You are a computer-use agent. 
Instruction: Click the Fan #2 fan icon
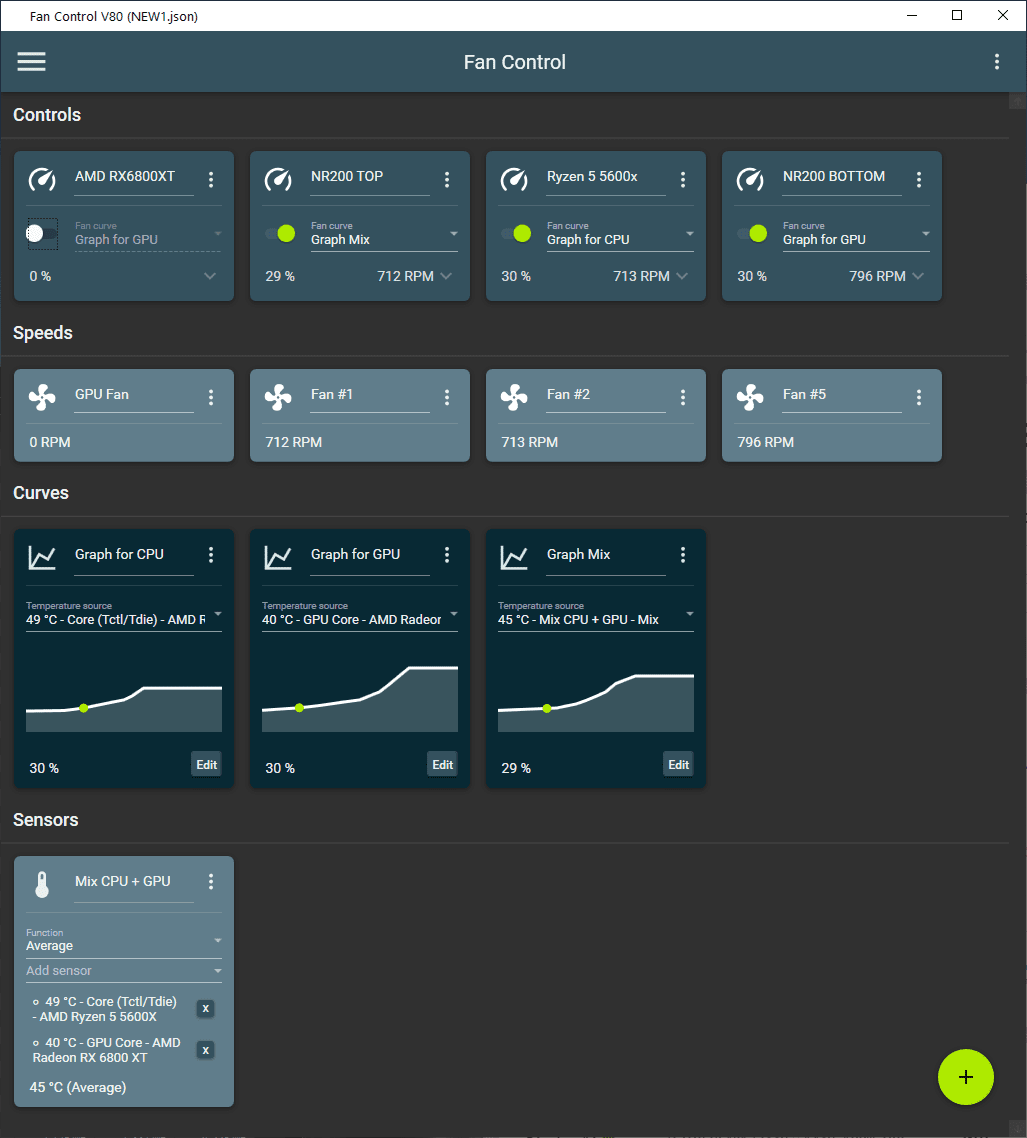[514, 397]
